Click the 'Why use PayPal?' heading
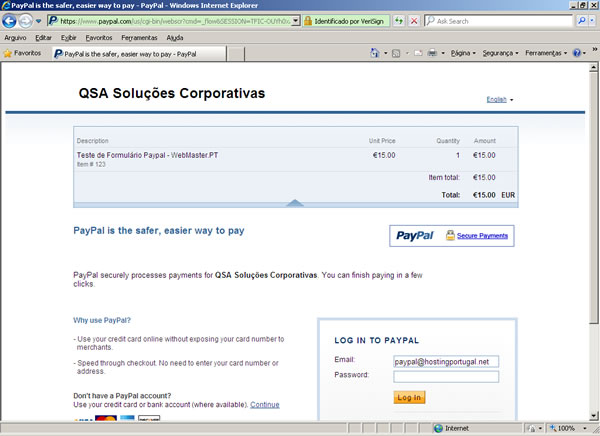The image size is (600, 436). [102, 320]
